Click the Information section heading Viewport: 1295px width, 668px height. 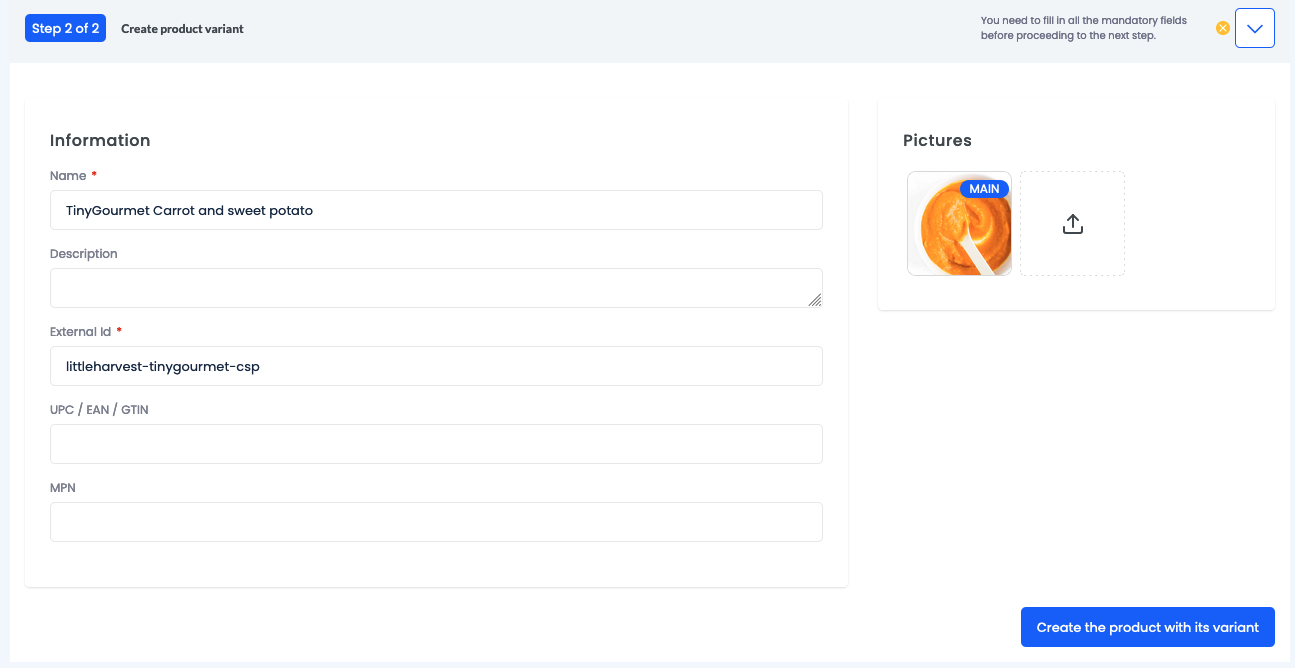tap(100, 140)
